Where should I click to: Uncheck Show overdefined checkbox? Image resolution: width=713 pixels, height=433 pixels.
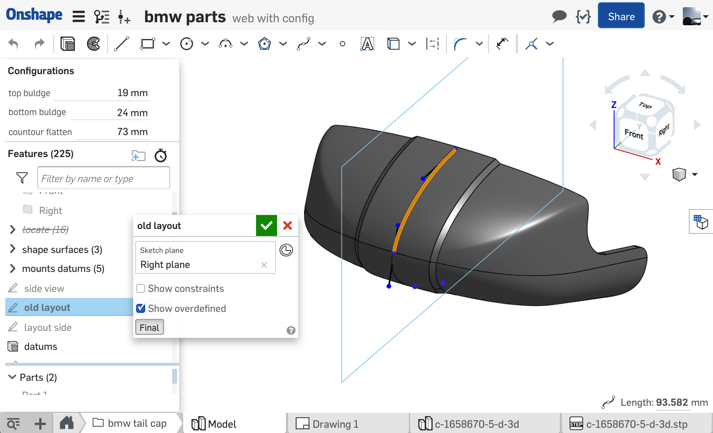pyautogui.click(x=141, y=309)
